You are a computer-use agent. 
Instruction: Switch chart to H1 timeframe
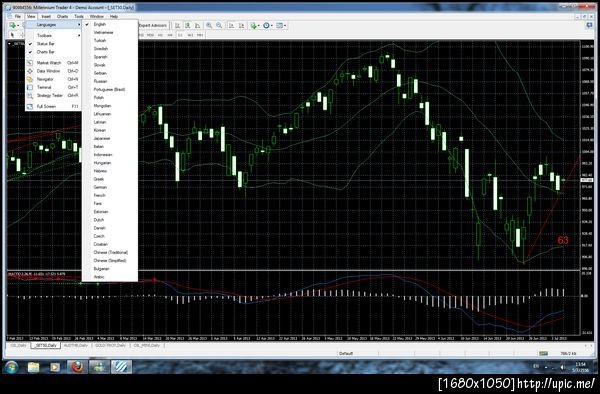pyautogui.click(x=160, y=35)
